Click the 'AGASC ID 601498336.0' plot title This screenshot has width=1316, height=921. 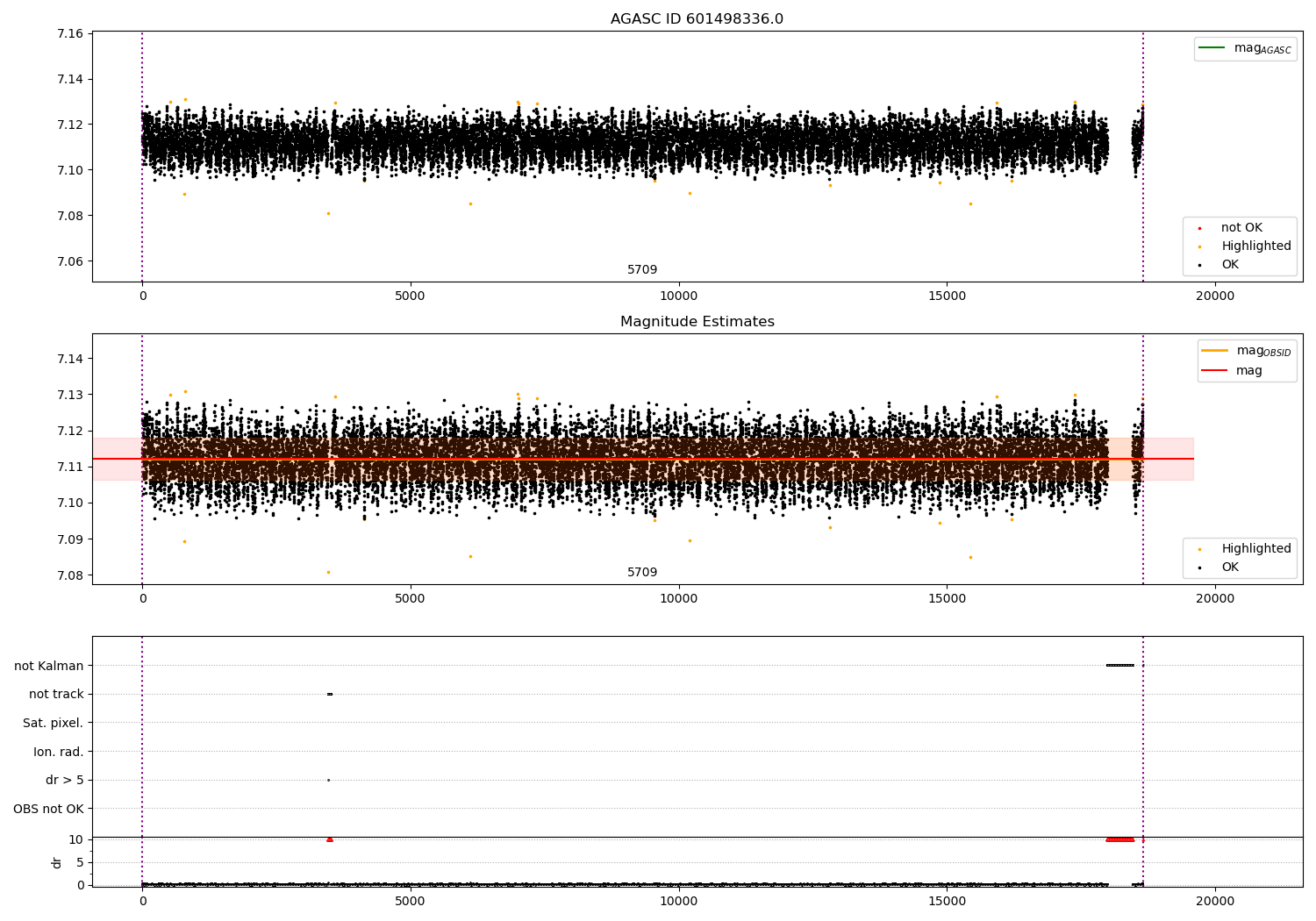(697, 19)
